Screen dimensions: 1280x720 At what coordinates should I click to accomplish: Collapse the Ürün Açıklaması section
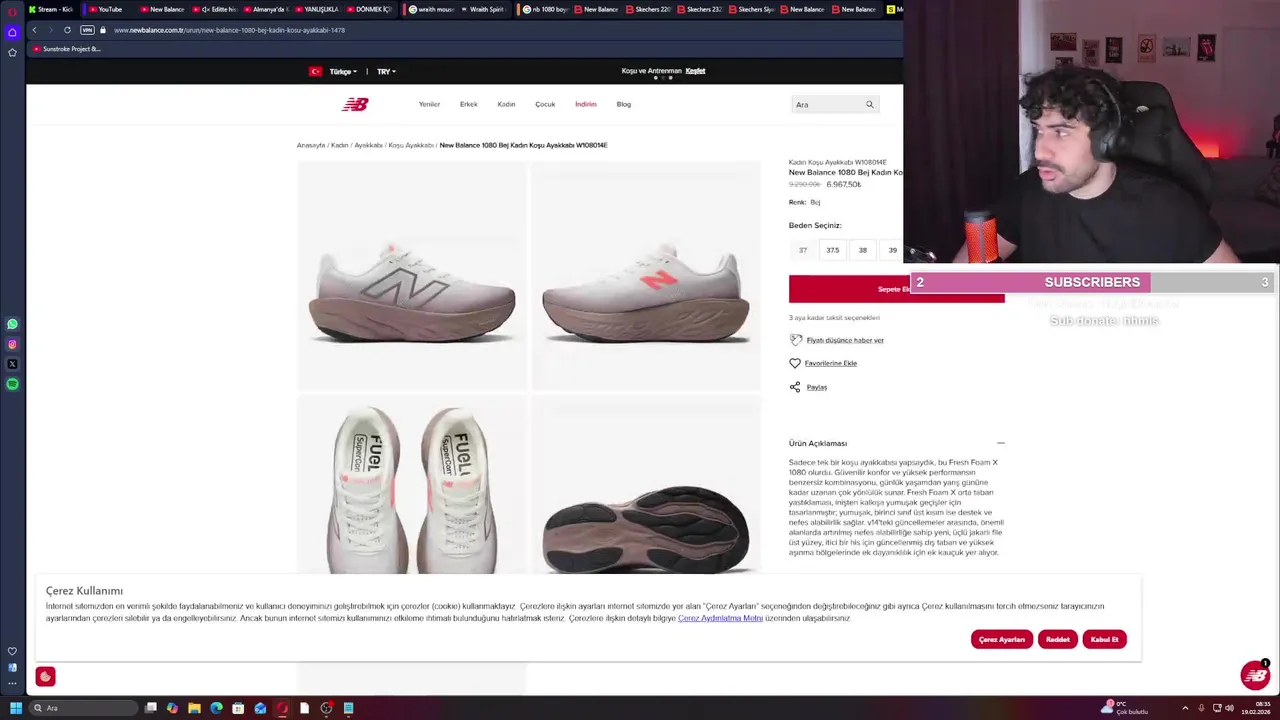pos(1000,443)
